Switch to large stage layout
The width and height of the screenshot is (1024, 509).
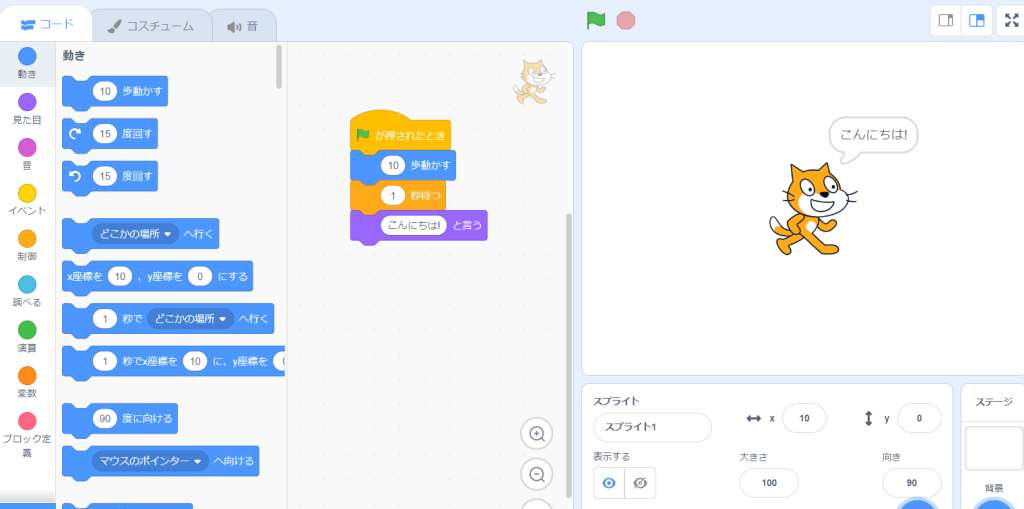pyautogui.click(x=976, y=20)
